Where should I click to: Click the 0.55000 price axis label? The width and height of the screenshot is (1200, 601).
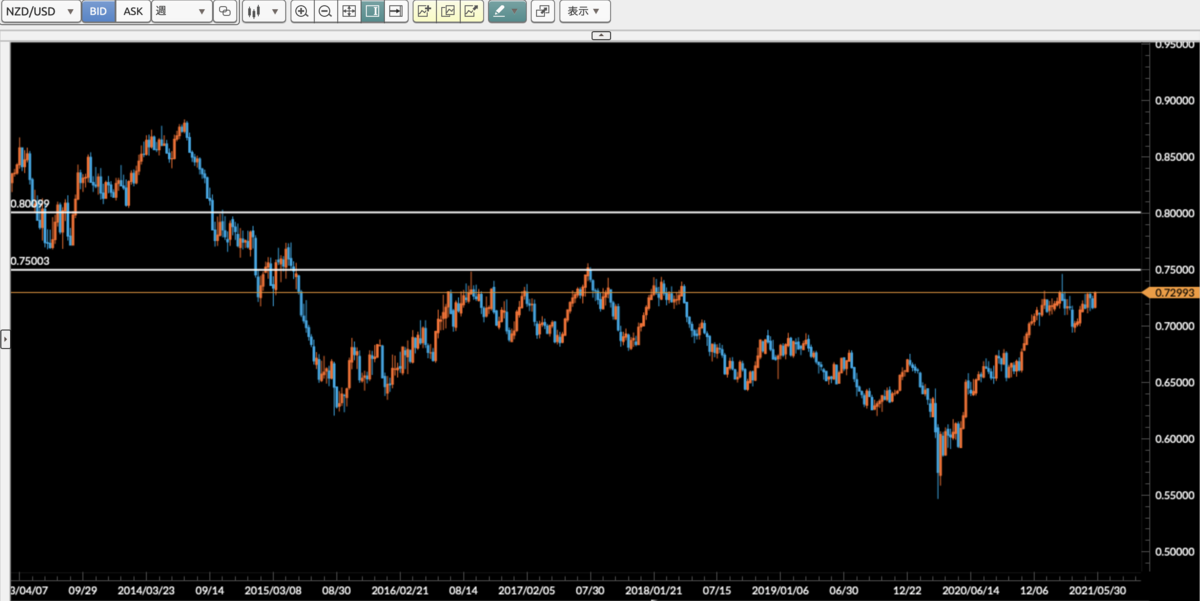(x=1174, y=496)
